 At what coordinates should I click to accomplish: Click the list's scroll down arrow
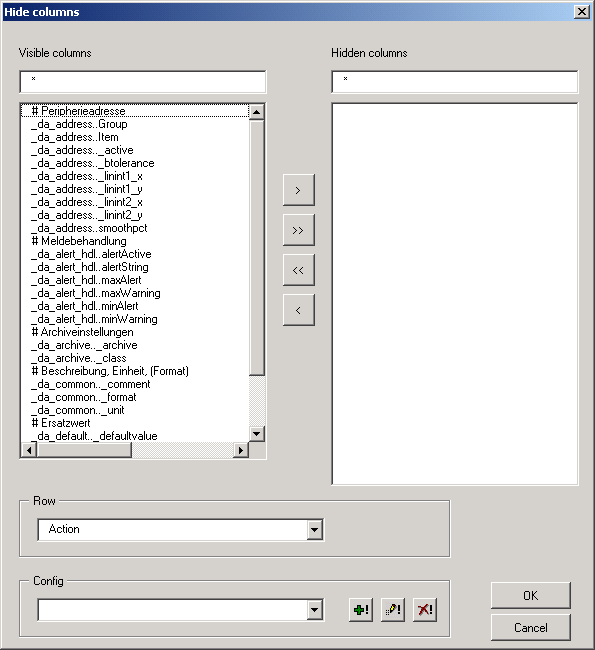257,434
